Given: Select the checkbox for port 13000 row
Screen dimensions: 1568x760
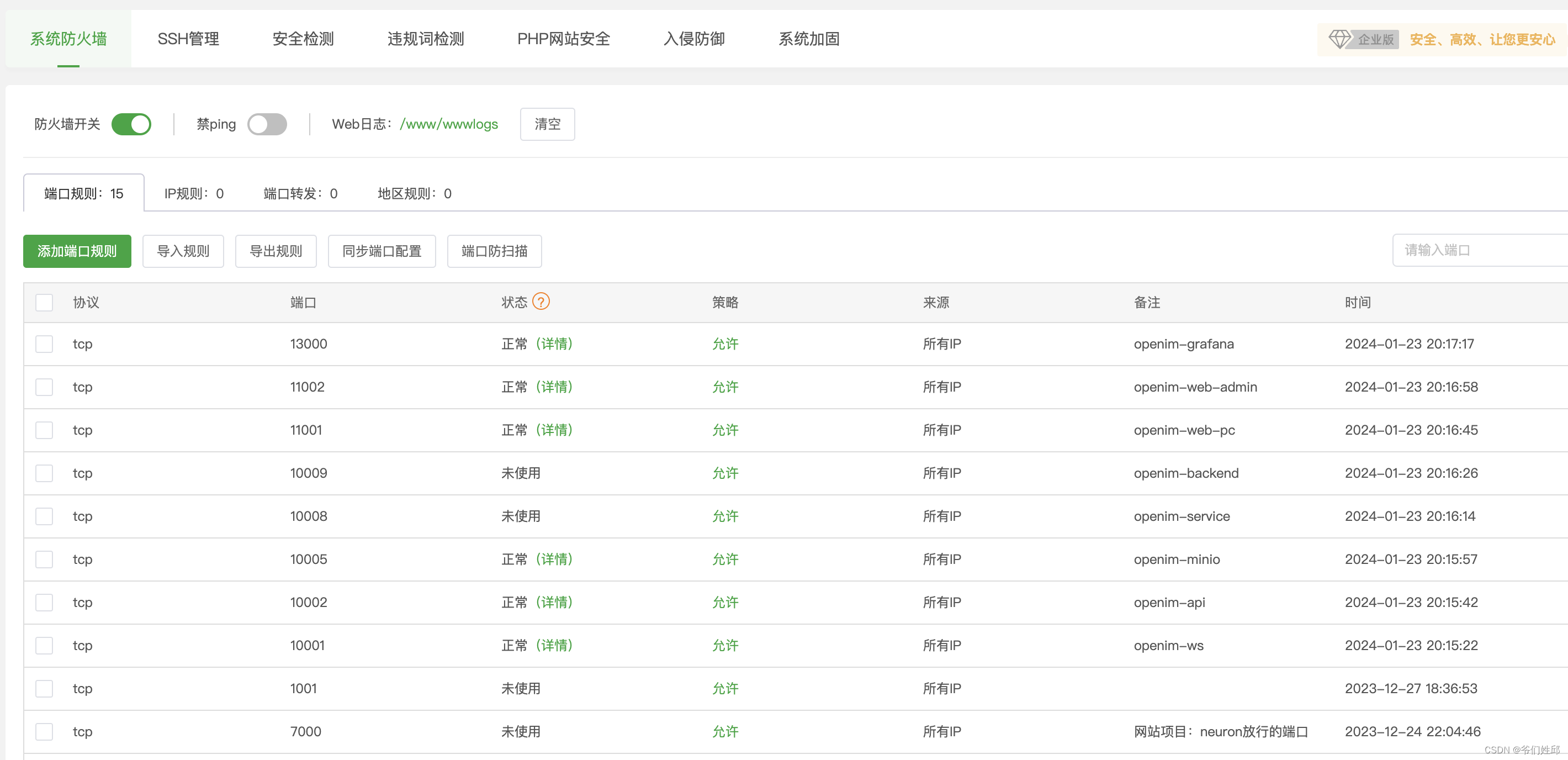Looking at the screenshot, I should (44, 344).
